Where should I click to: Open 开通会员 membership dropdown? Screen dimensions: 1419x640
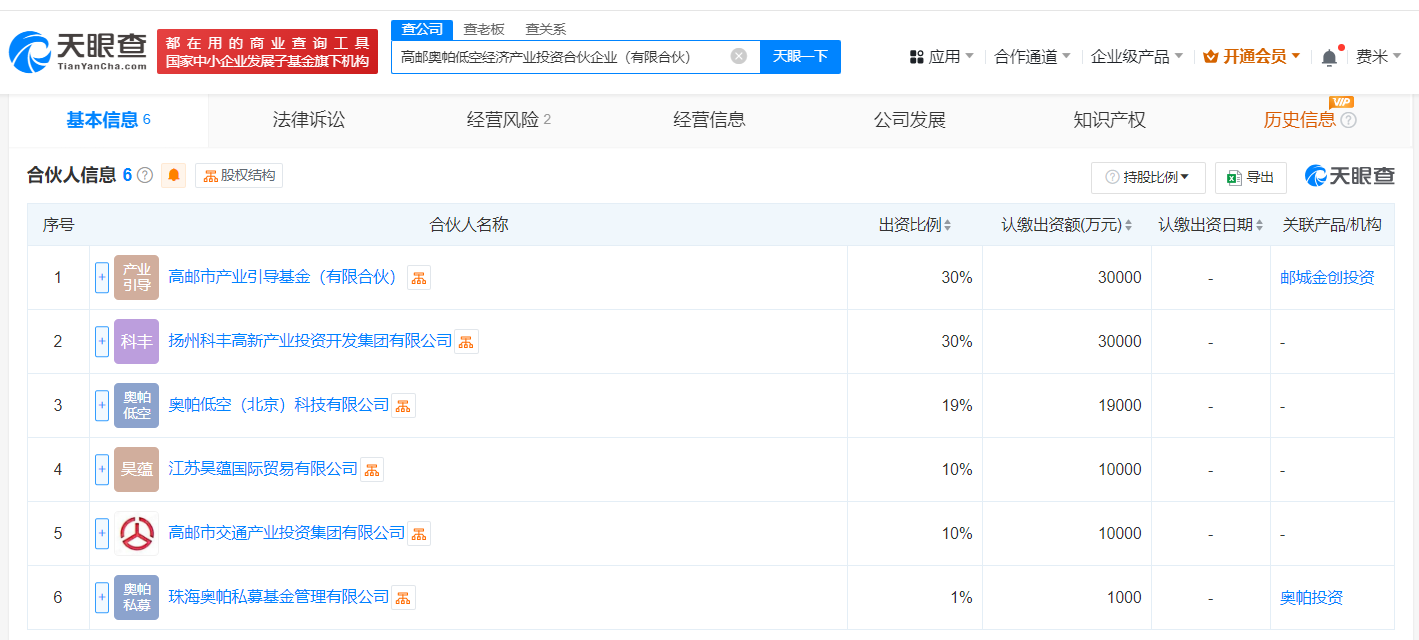click(x=1252, y=57)
